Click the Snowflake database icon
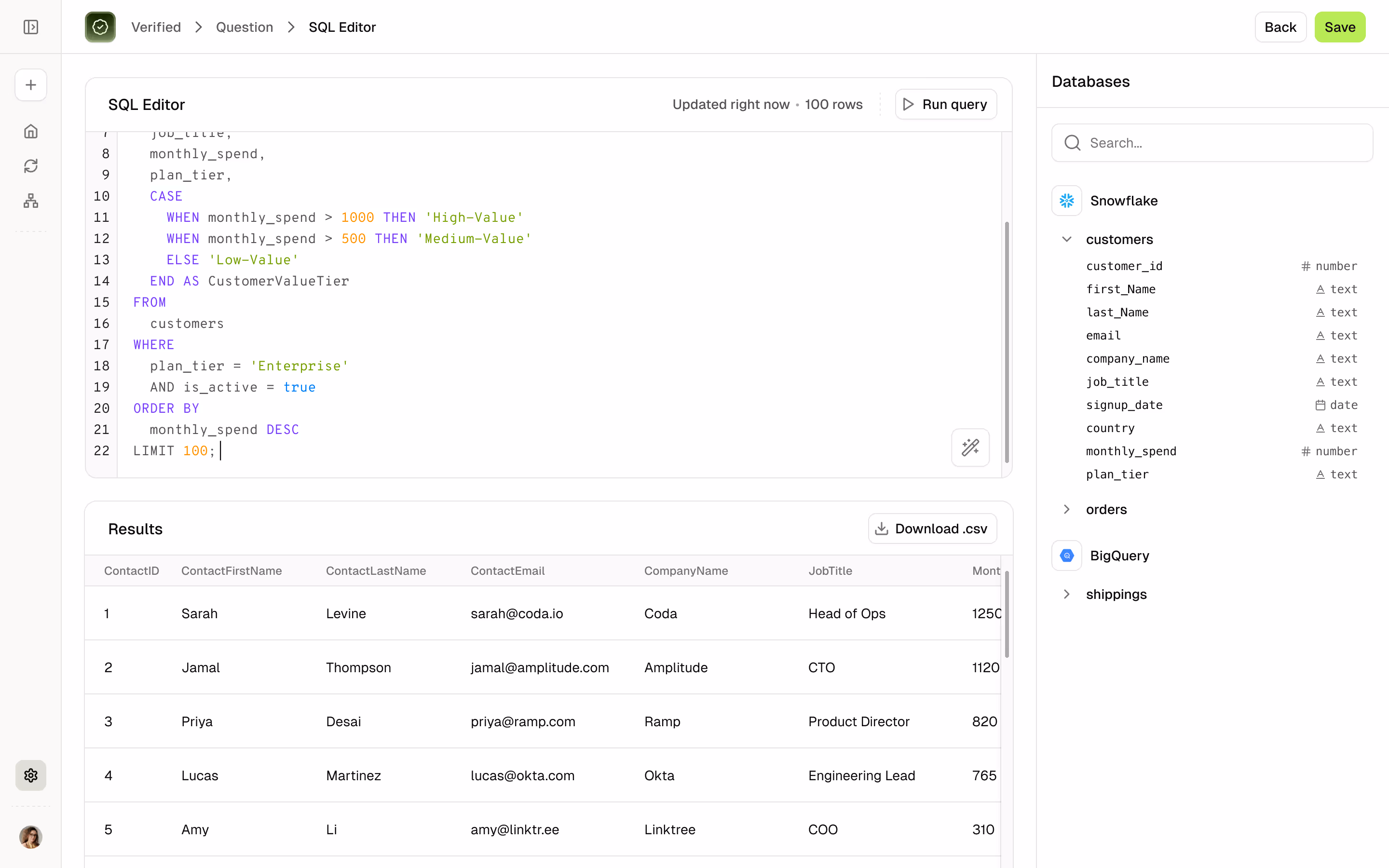Screen dimensions: 1389x868 (x=1066, y=201)
